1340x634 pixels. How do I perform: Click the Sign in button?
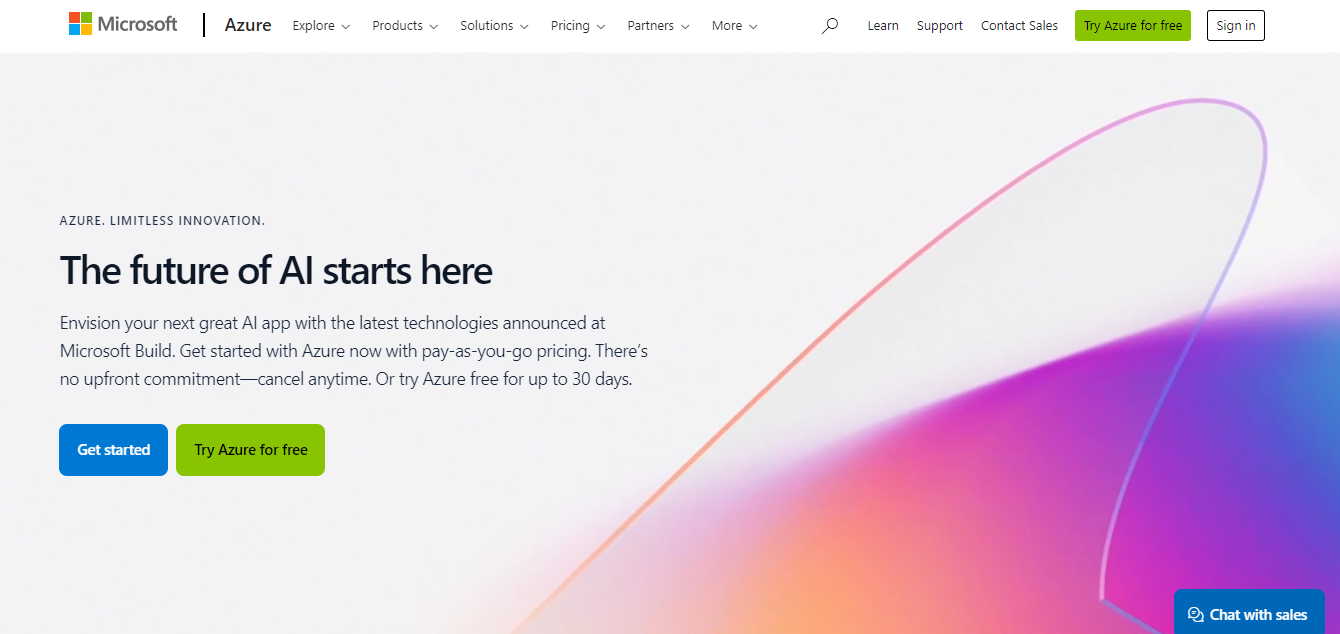[x=1236, y=26]
